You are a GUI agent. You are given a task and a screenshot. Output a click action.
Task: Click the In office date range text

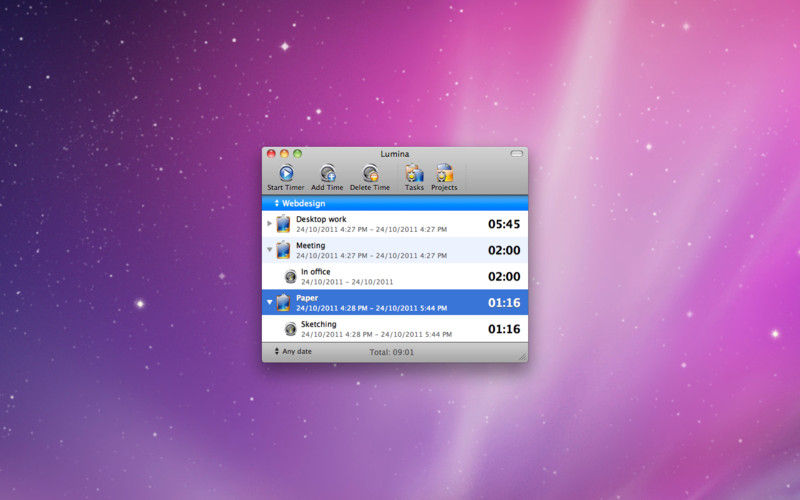pyautogui.click(x=347, y=282)
